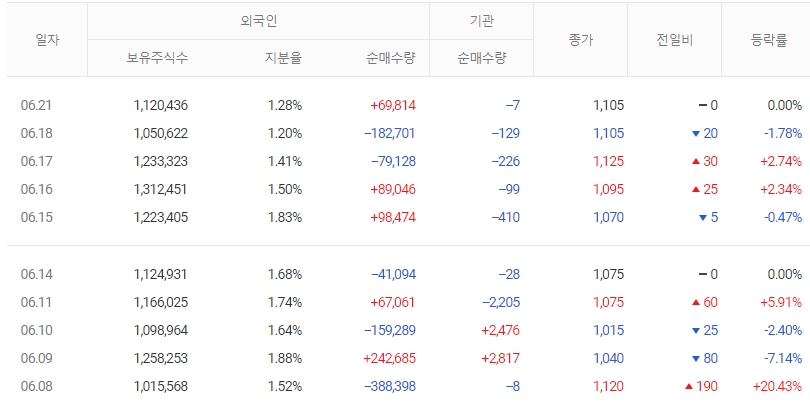Viewport: 810px width, 403px height.
Task: Click holdings value 1,050,622
Action: tap(161, 134)
